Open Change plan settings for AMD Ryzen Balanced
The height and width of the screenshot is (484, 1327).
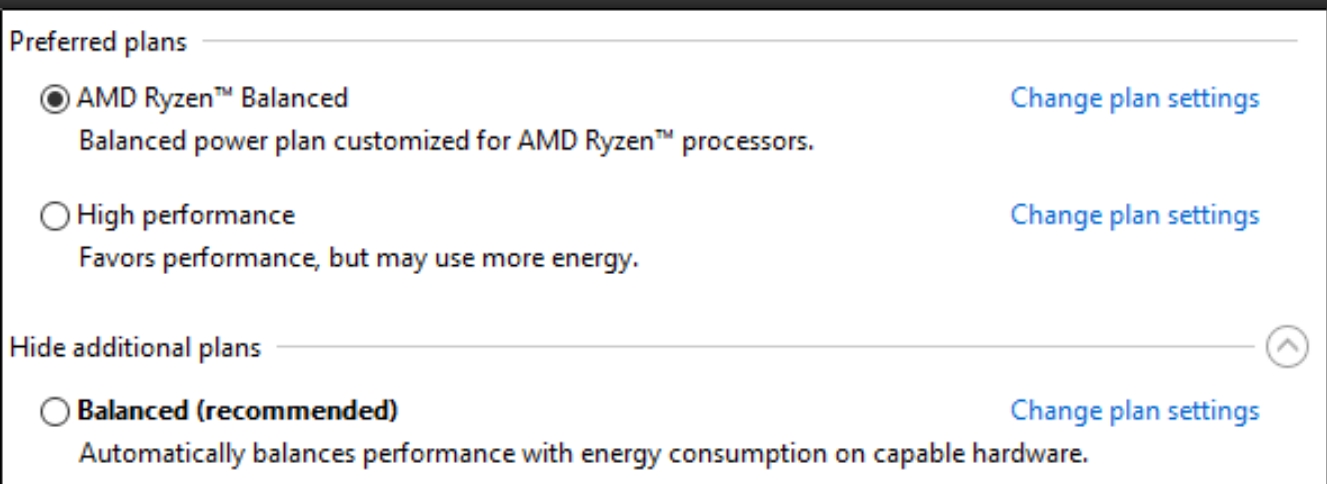click(1135, 99)
